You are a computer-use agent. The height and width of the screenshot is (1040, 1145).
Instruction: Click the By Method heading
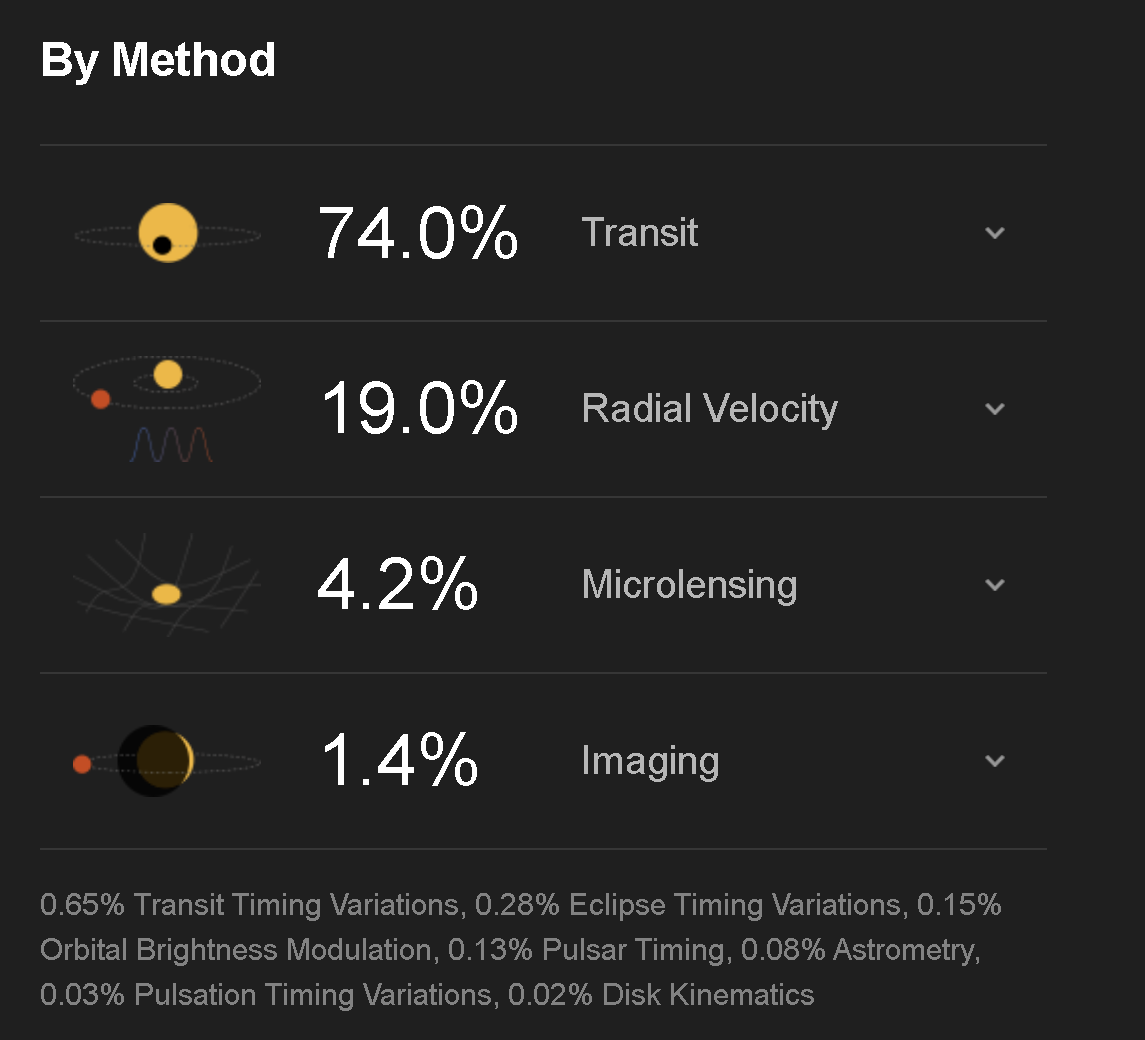[158, 60]
